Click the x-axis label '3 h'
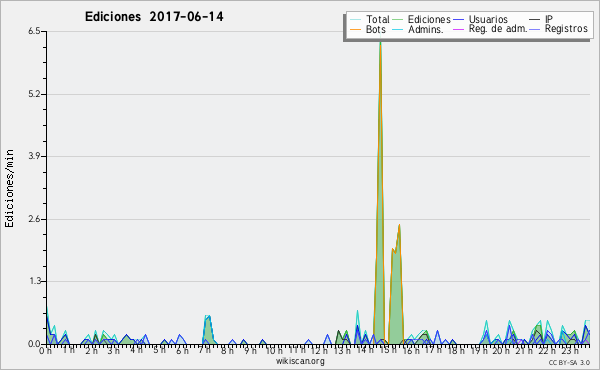The image size is (600, 370). (113, 350)
